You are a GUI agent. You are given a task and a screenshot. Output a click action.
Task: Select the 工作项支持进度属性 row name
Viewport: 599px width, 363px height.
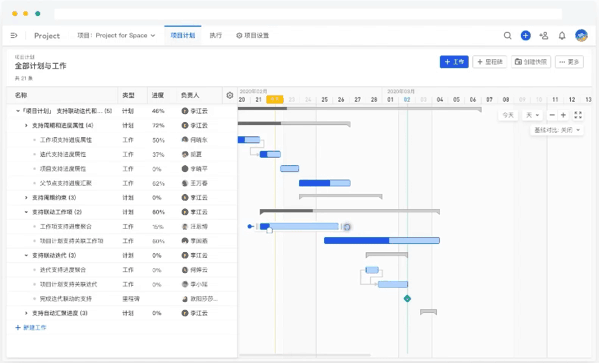(66, 140)
